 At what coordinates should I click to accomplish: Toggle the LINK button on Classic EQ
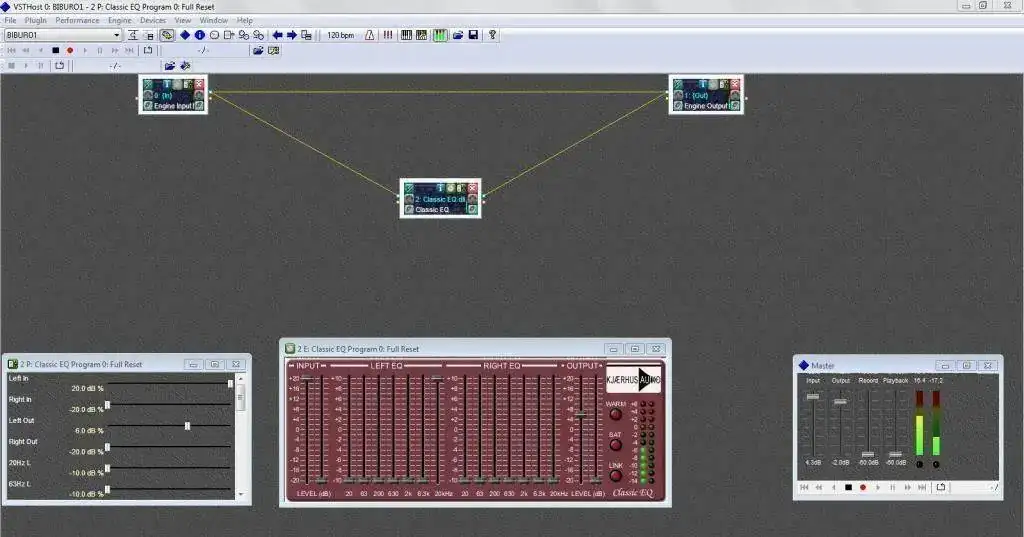615,476
